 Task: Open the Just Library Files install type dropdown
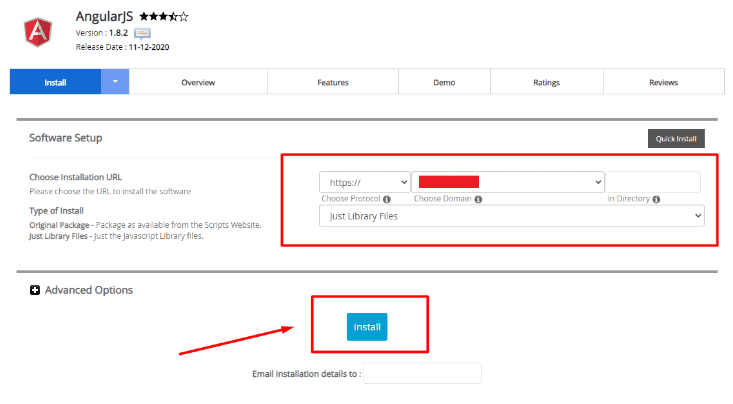511,216
